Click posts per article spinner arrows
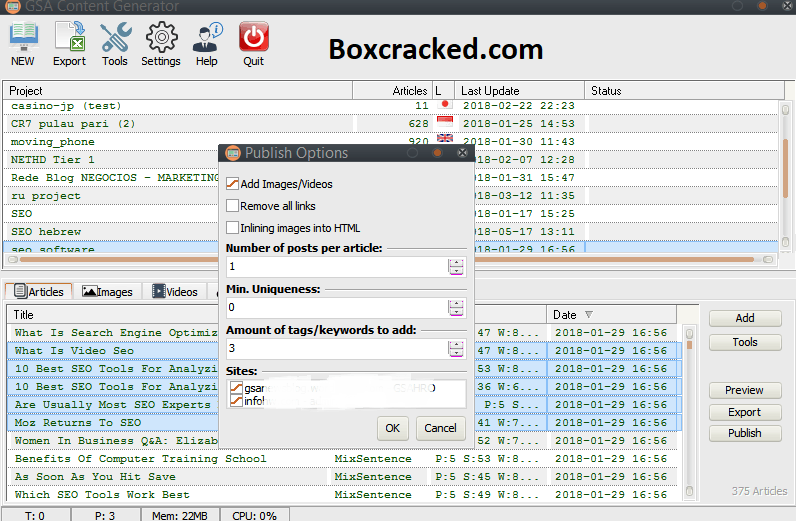Viewport: 796px width, 521px height. 456,267
